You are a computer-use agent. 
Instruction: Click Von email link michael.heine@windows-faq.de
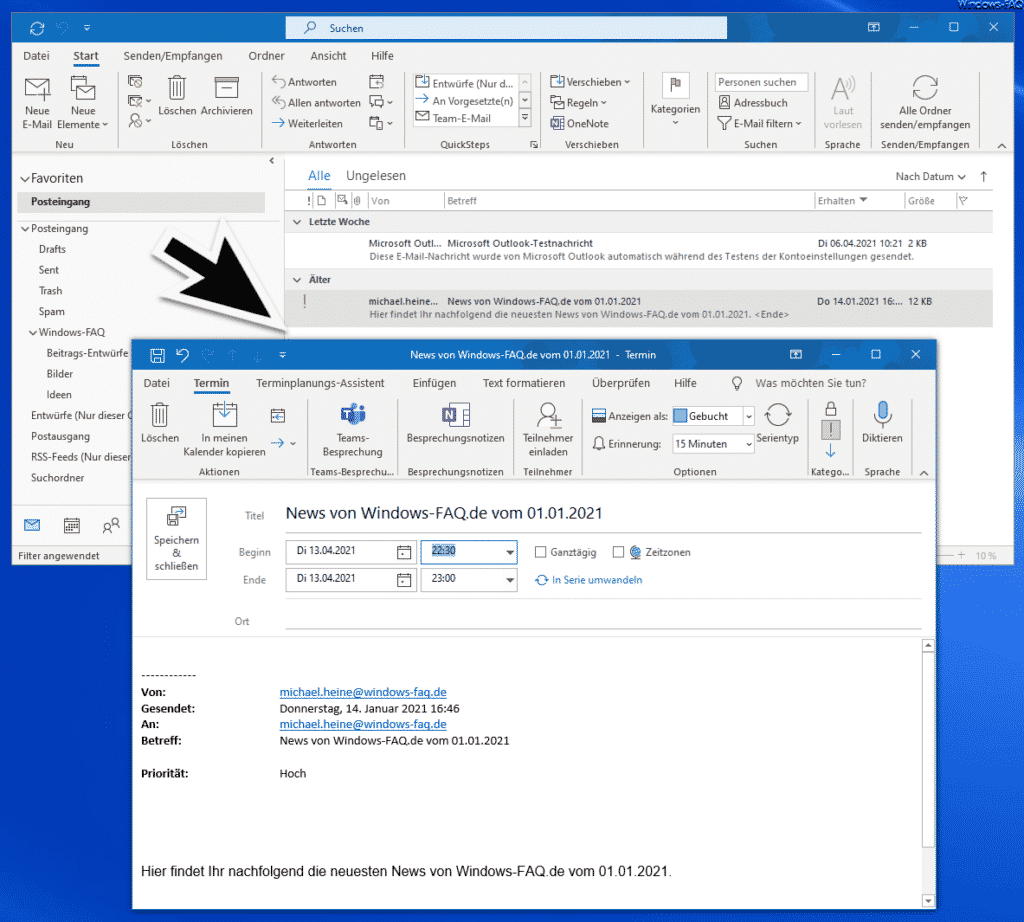363,692
